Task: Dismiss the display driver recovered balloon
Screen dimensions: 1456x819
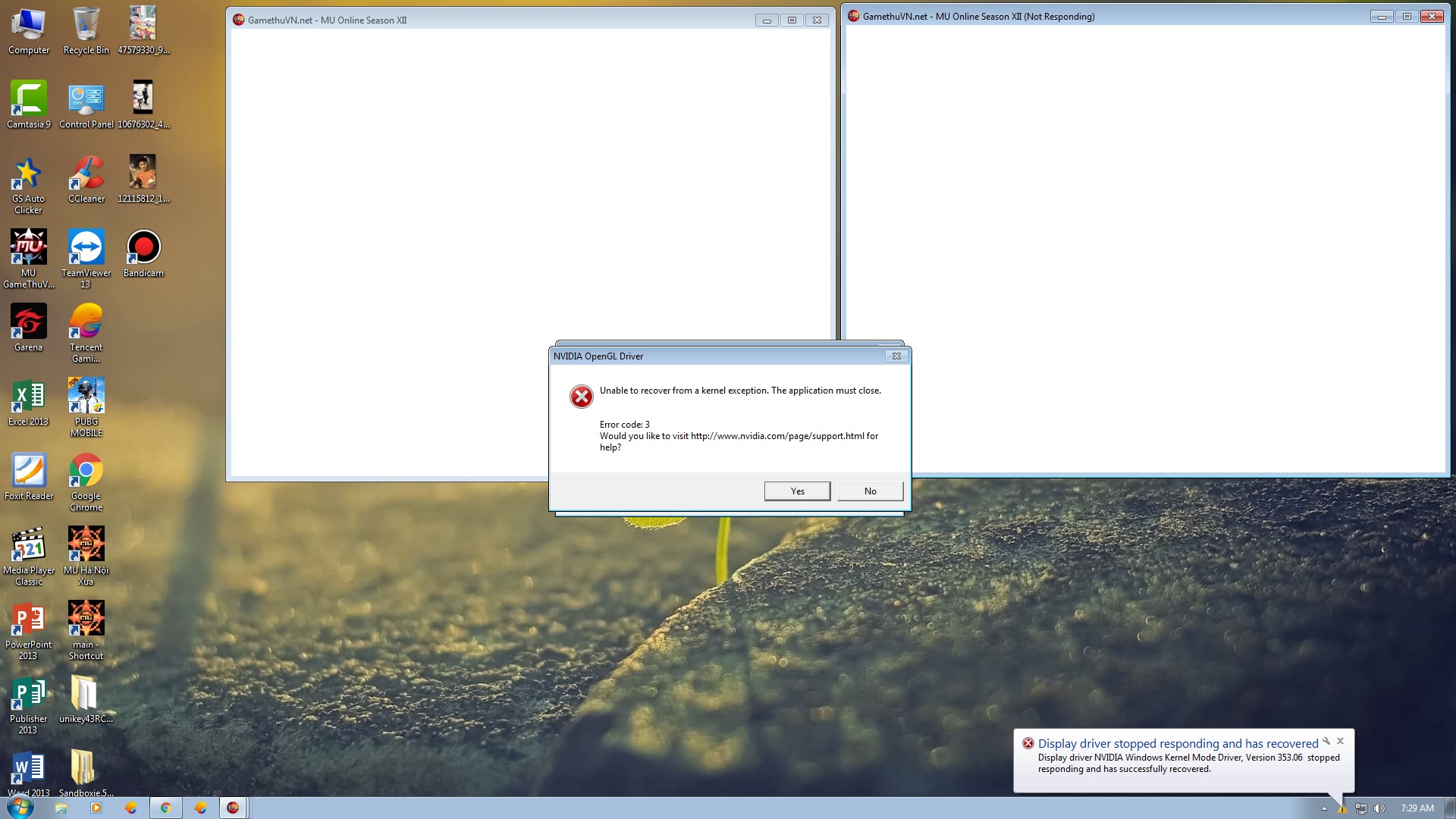Action: pyautogui.click(x=1340, y=742)
